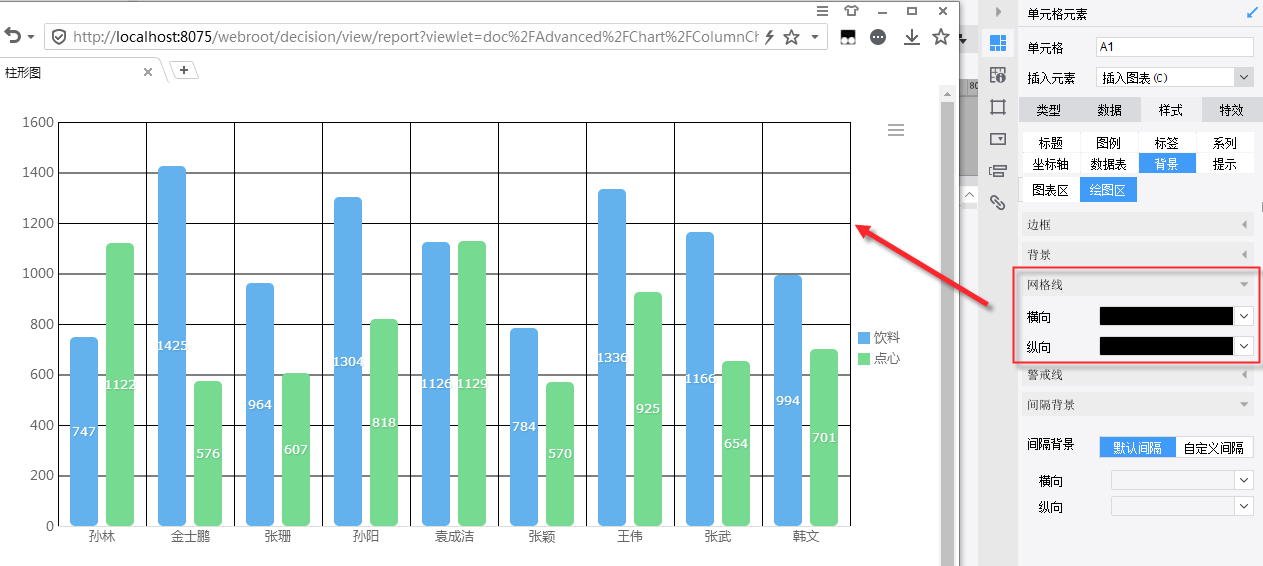The width and height of the screenshot is (1263, 566).
Task: Expand the 边框 section
Action: pos(1138,225)
